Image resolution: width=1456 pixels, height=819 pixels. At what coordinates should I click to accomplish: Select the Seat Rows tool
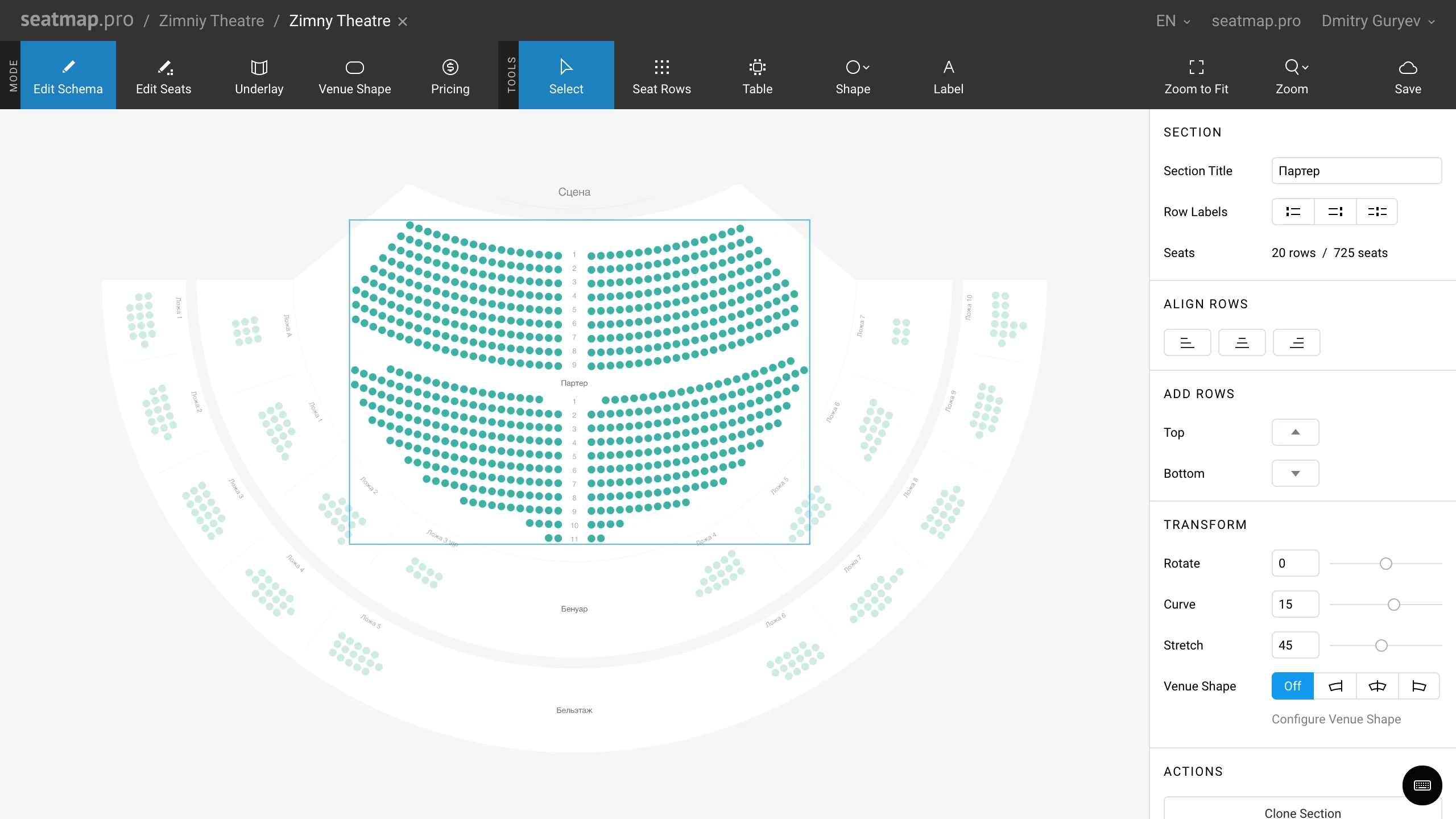[661, 75]
